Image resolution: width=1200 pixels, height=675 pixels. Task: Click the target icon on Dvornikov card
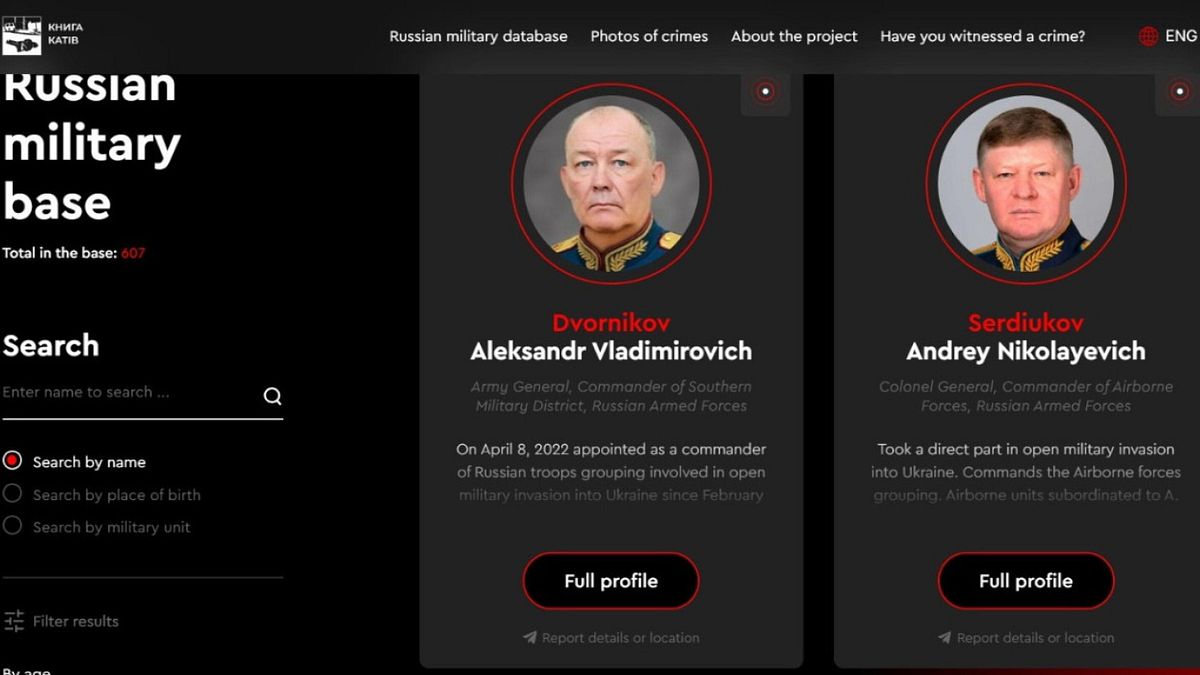point(765,92)
